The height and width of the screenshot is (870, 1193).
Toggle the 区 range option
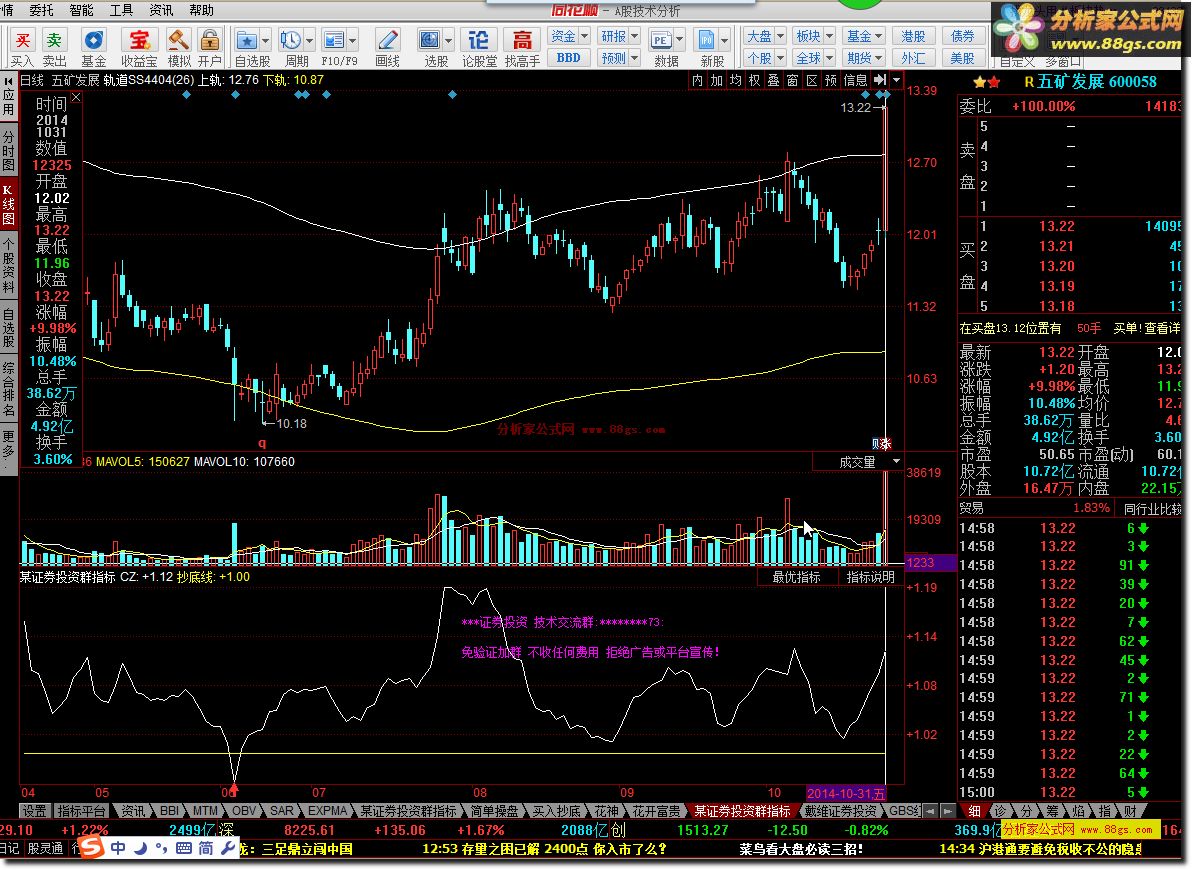click(x=812, y=80)
